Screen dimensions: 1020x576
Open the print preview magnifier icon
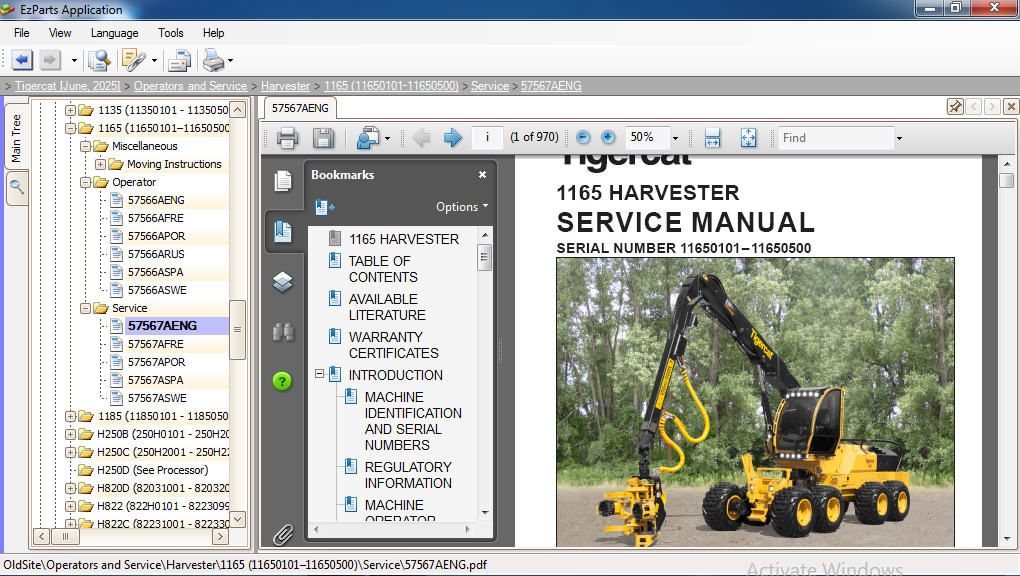tap(100, 61)
